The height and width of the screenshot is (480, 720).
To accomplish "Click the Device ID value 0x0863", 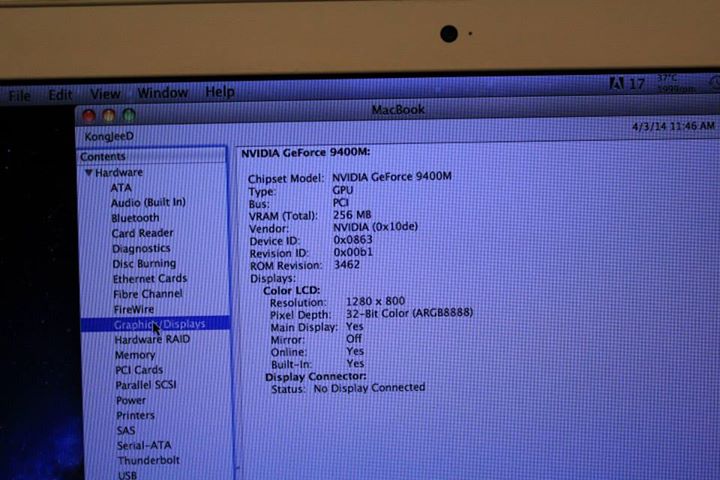I will [353, 240].
